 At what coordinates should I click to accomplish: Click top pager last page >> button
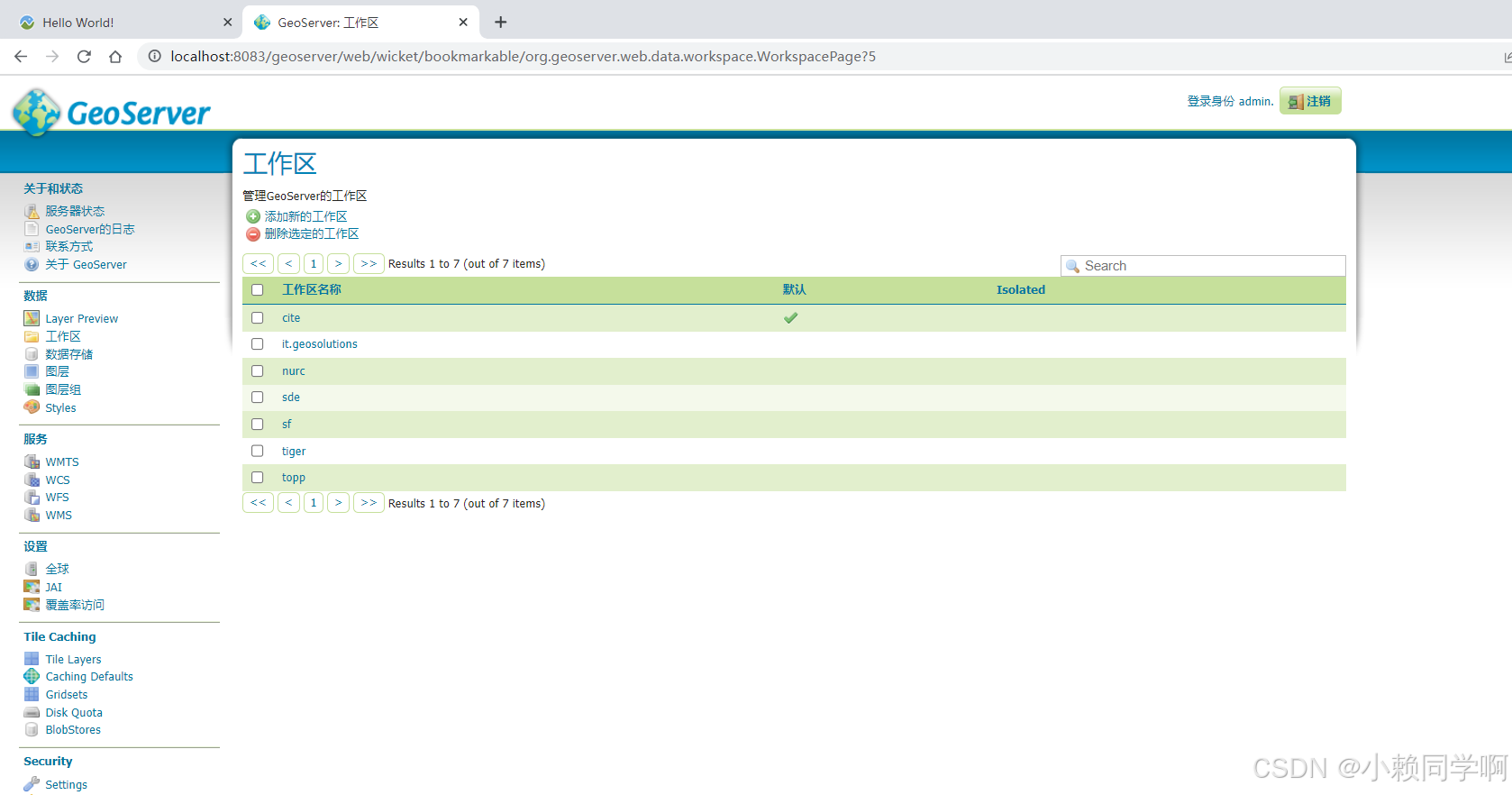pos(369,263)
